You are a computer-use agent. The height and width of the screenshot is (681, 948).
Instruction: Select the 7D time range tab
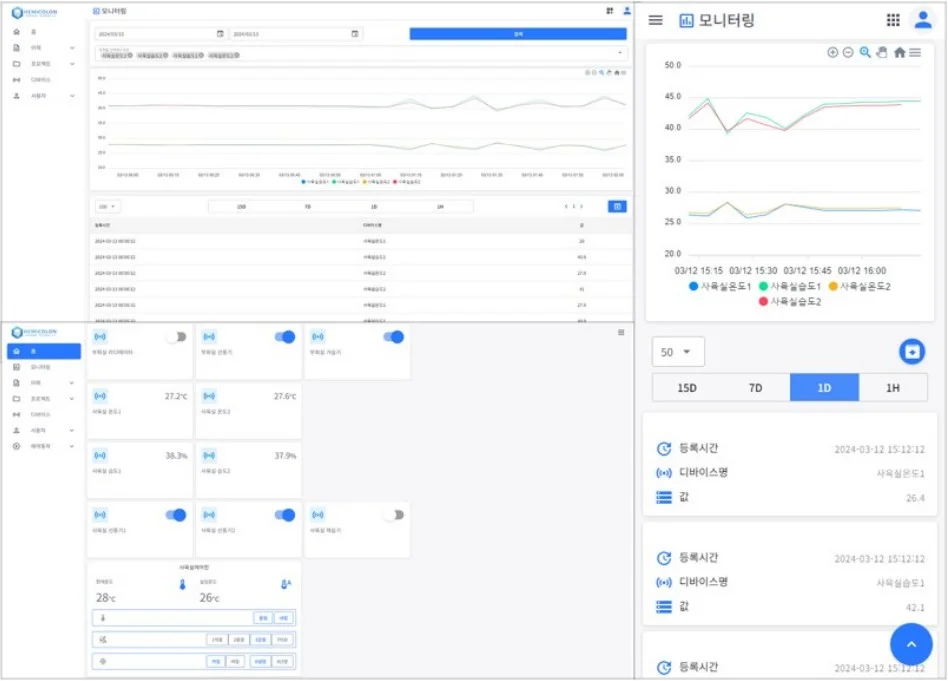click(755, 388)
